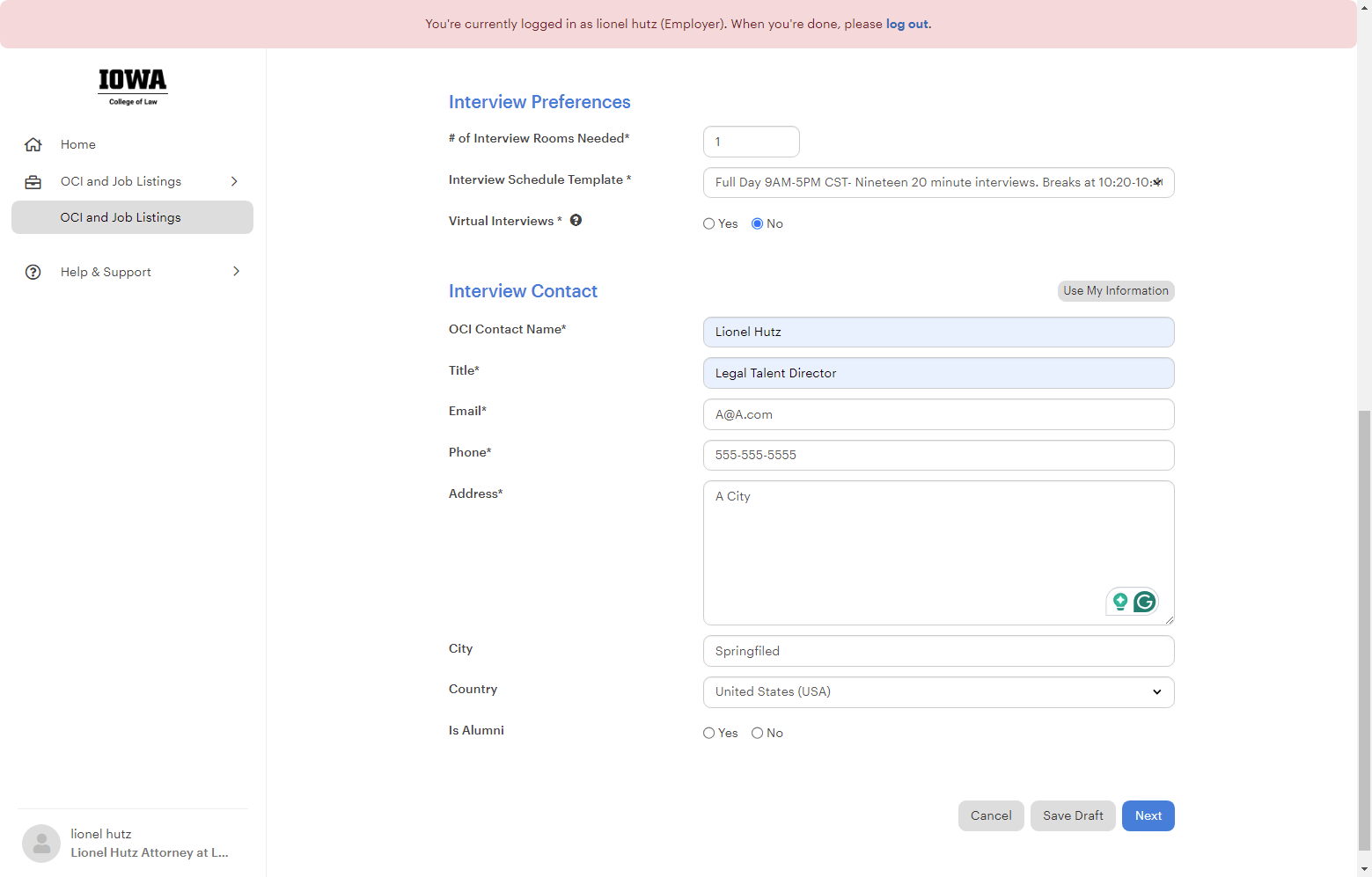Click the Interview Contact heading
The height and width of the screenshot is (877, 1372).
click(523, 291)
